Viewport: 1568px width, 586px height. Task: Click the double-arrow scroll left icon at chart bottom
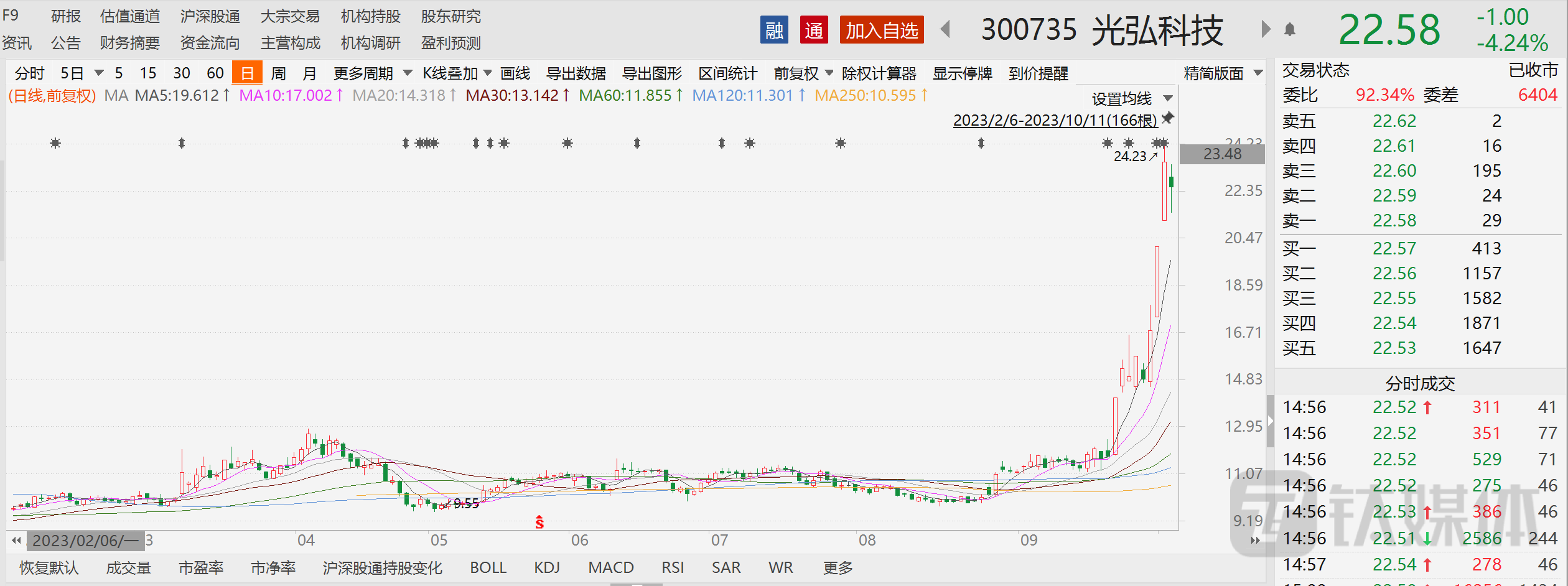click(16, 540)
